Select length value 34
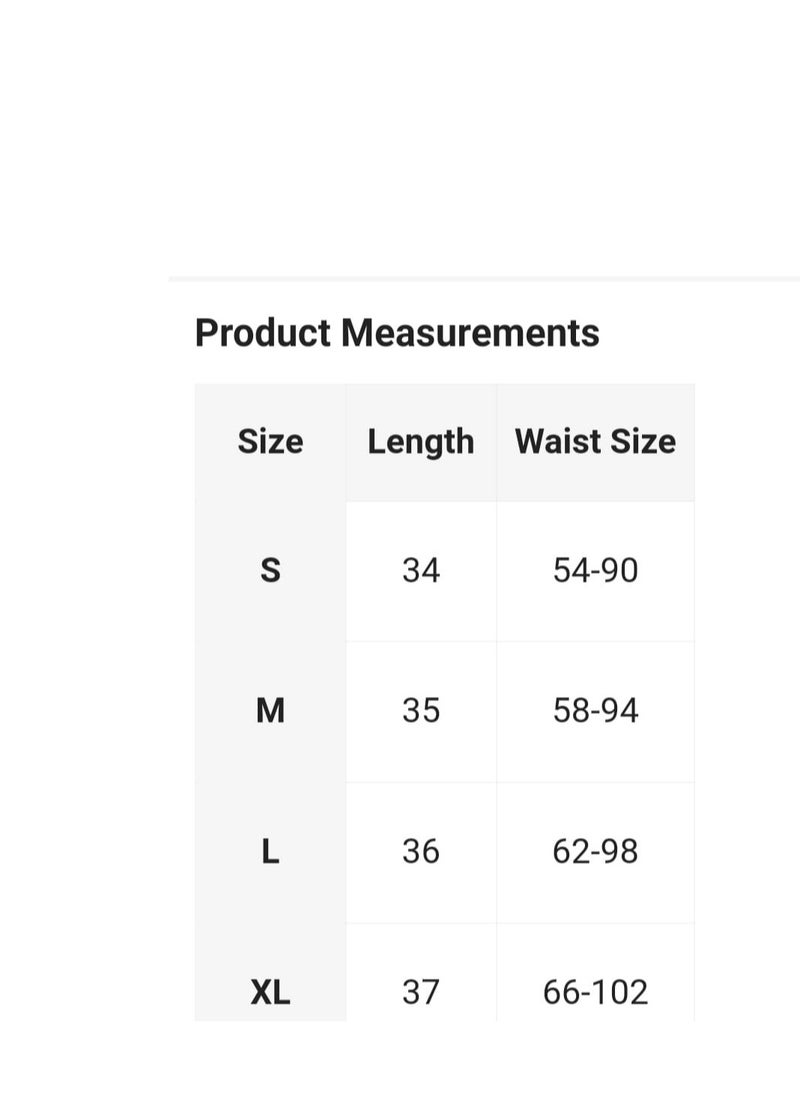Screen dimensions: 800x1096 pos(421,571)
